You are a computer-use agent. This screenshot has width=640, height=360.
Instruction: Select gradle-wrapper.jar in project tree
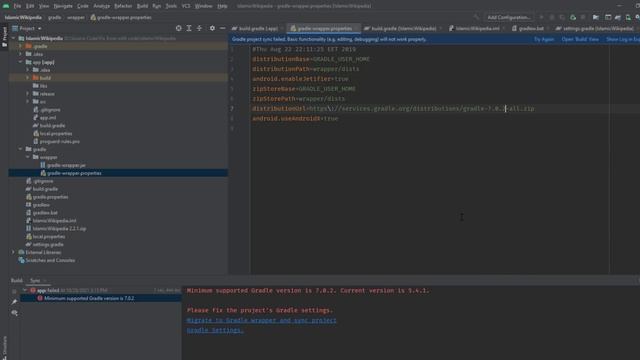pyautogui.click(x=66, y=165)
